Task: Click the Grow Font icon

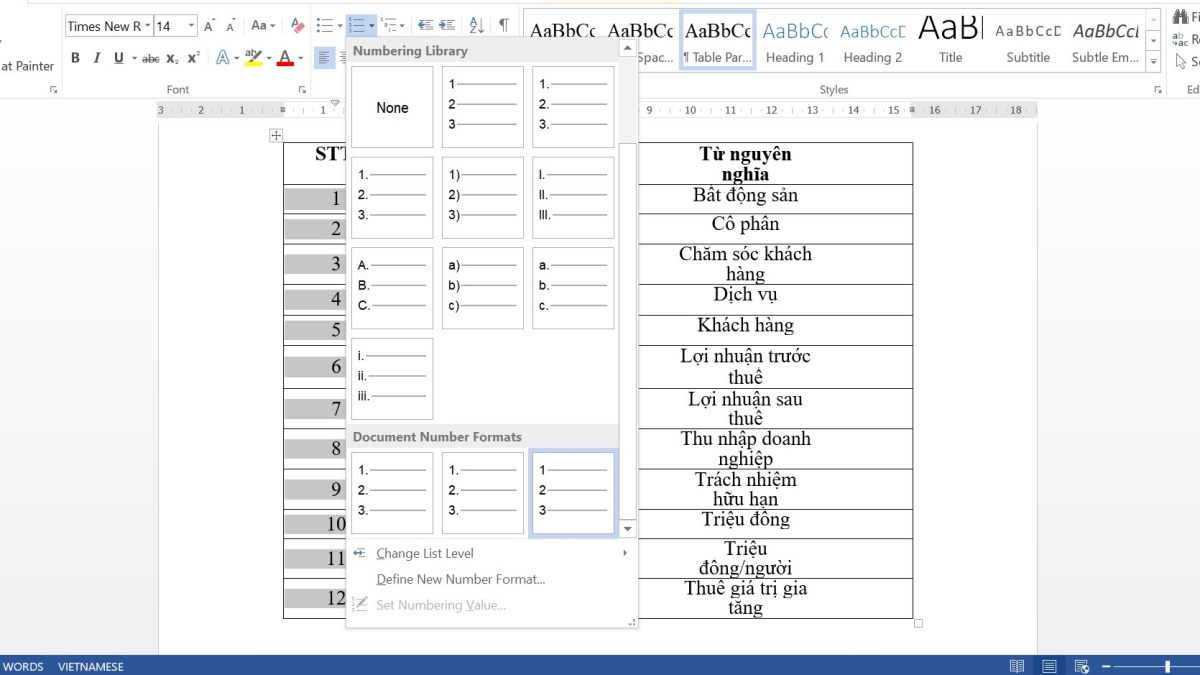Action: [x=210, y=26]
